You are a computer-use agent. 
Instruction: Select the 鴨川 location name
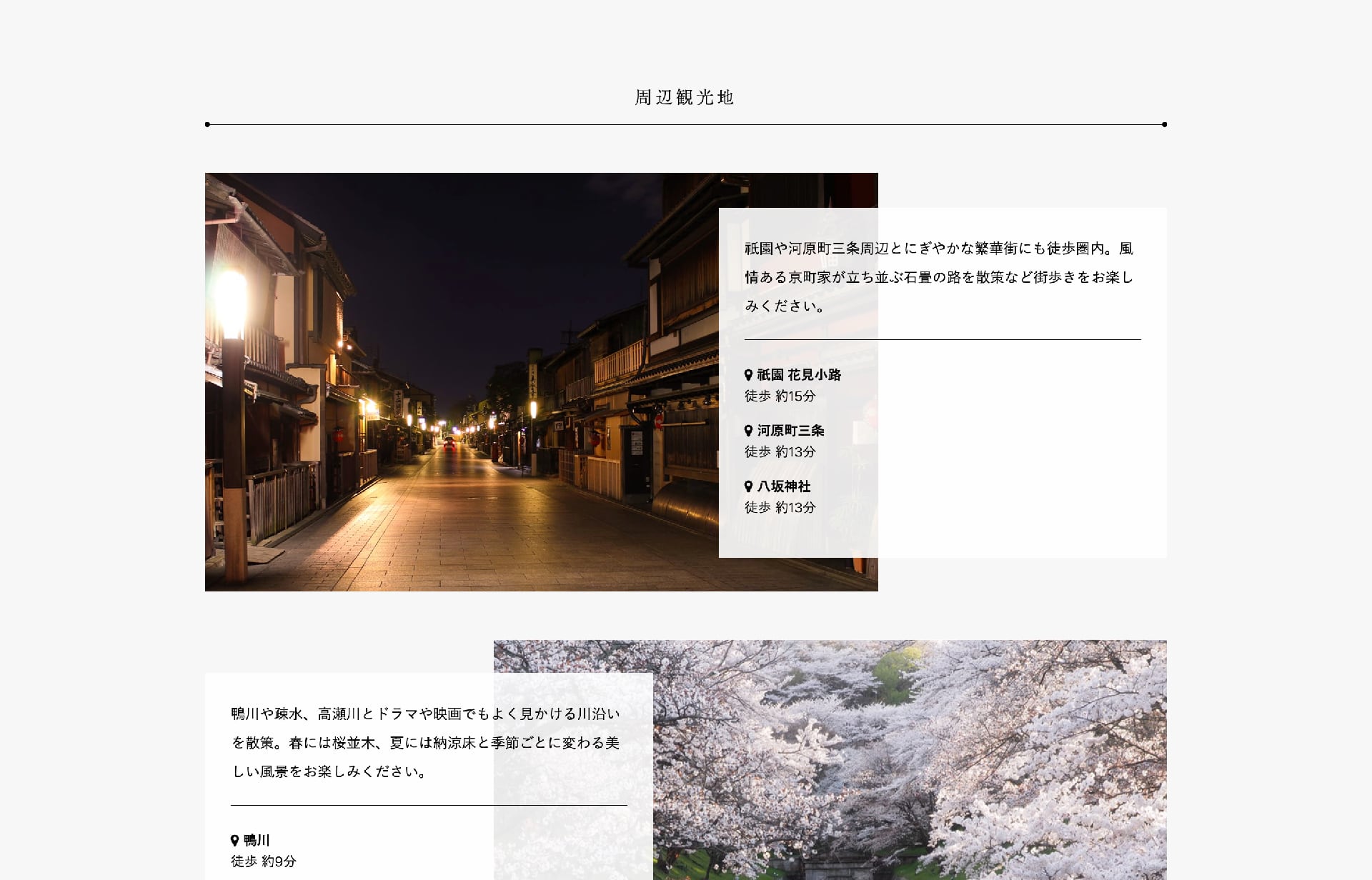[x=257, y=840]
